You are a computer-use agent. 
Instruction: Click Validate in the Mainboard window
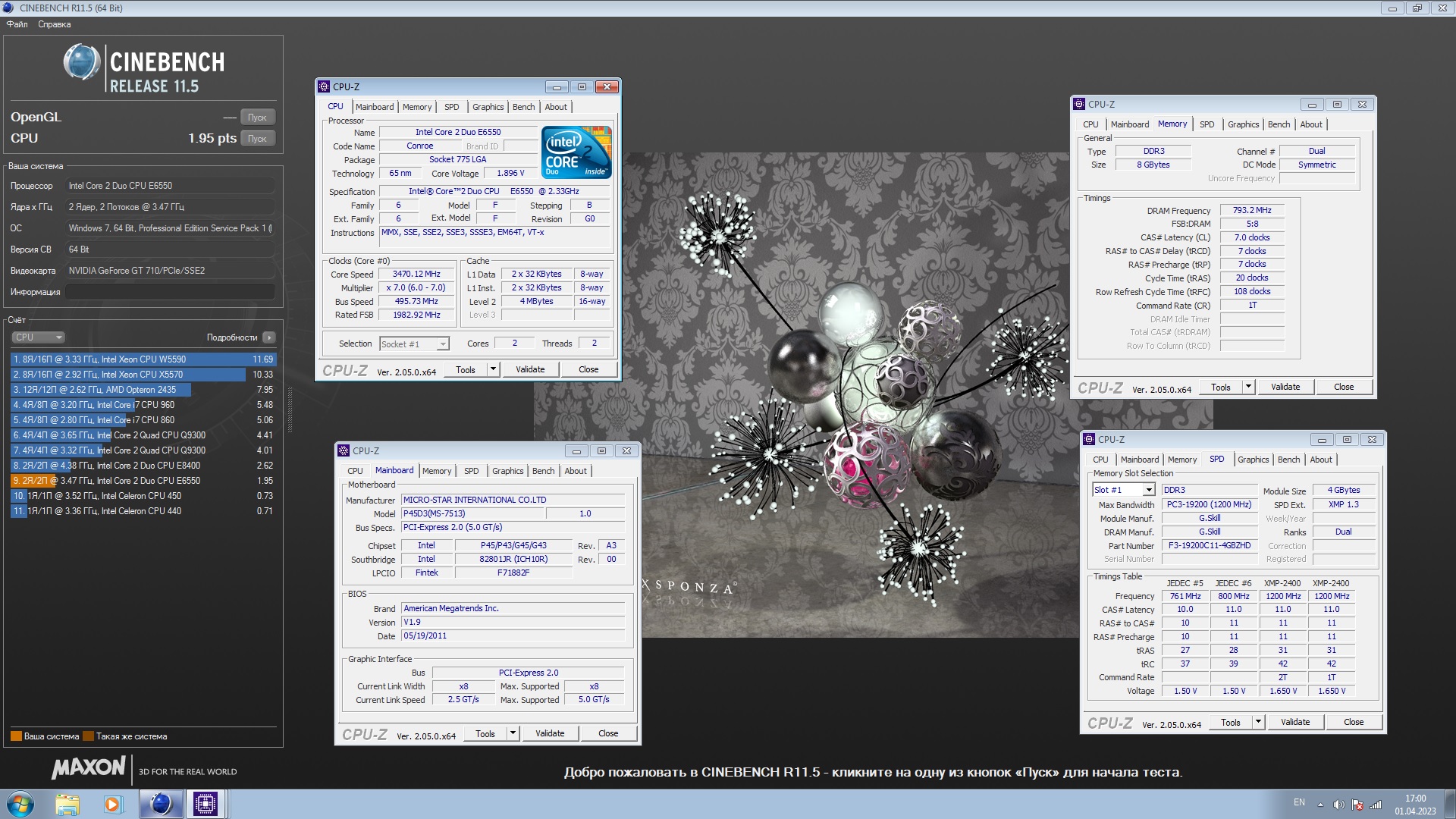tap(550, 733)
